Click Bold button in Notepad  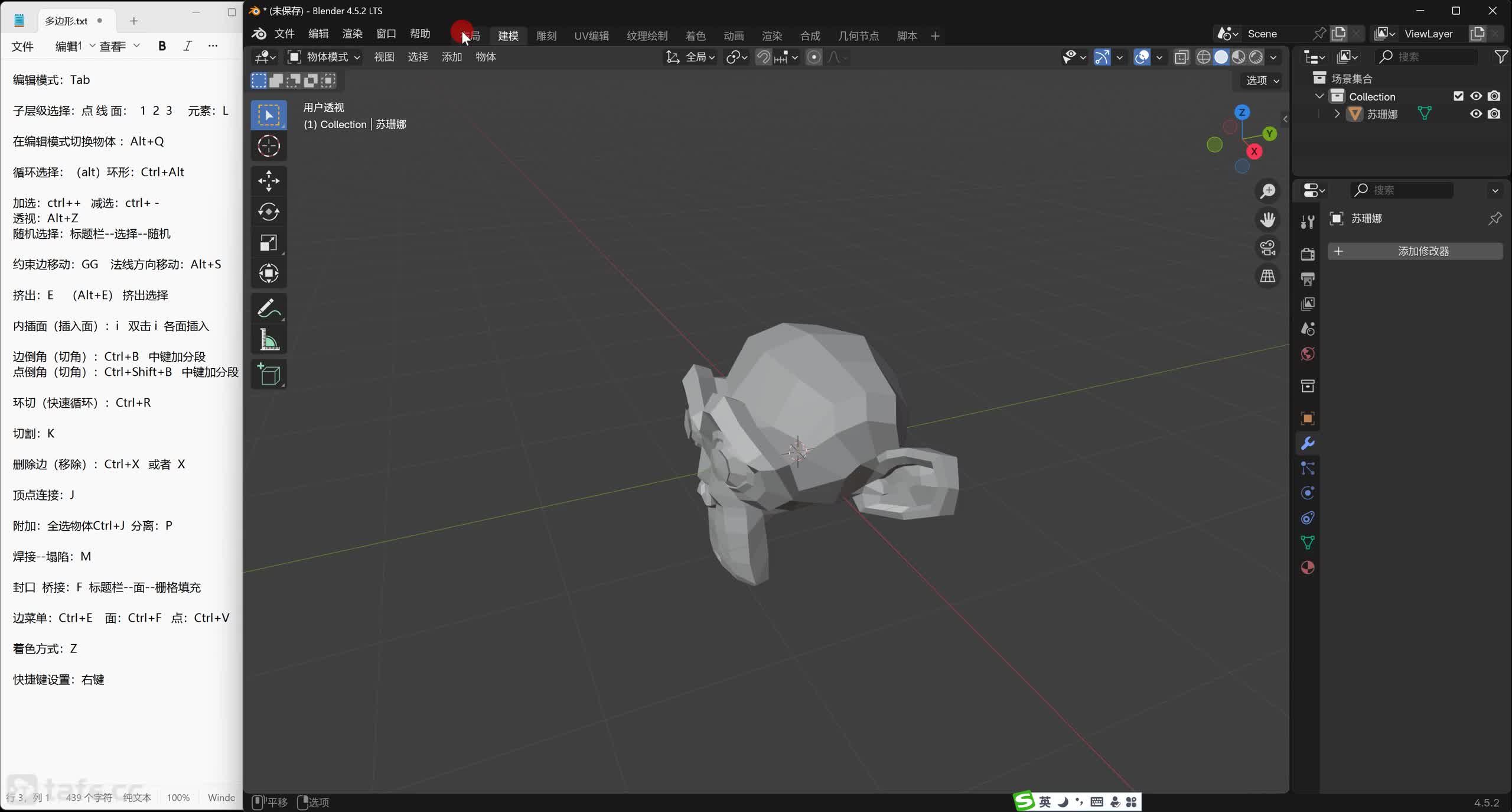pyautogui.click(x=162, y=46)
